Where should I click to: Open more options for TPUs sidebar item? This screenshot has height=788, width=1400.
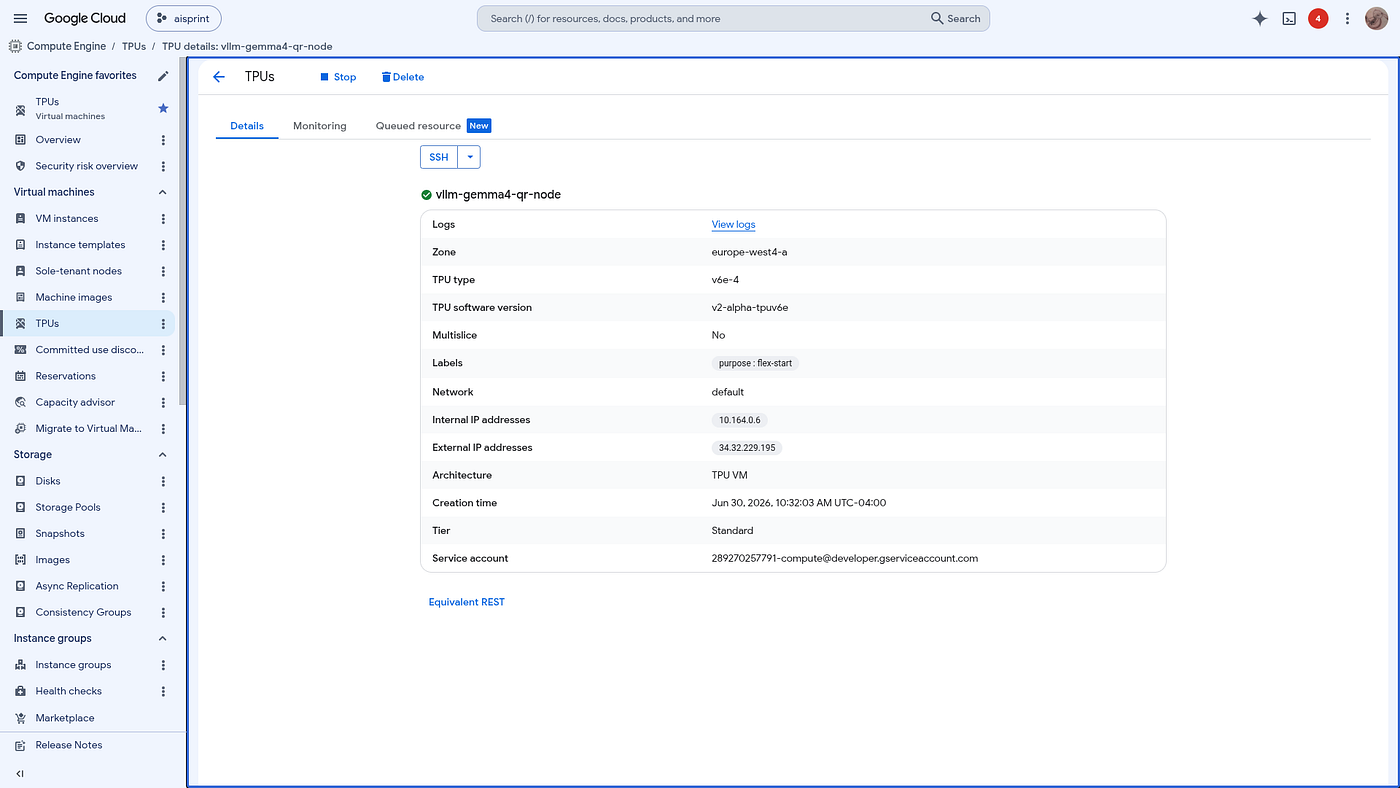pos(164,324)
